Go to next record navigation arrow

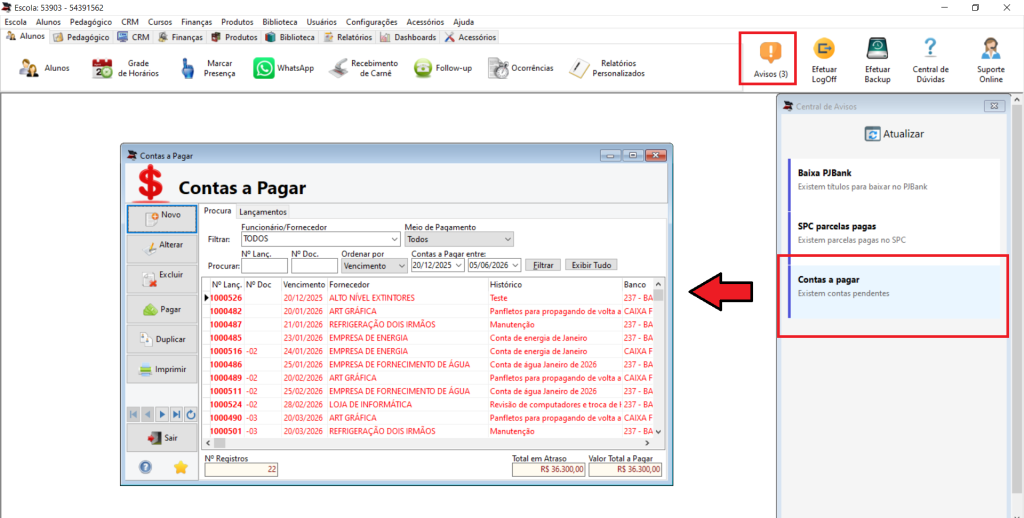[x=162, y=414]
